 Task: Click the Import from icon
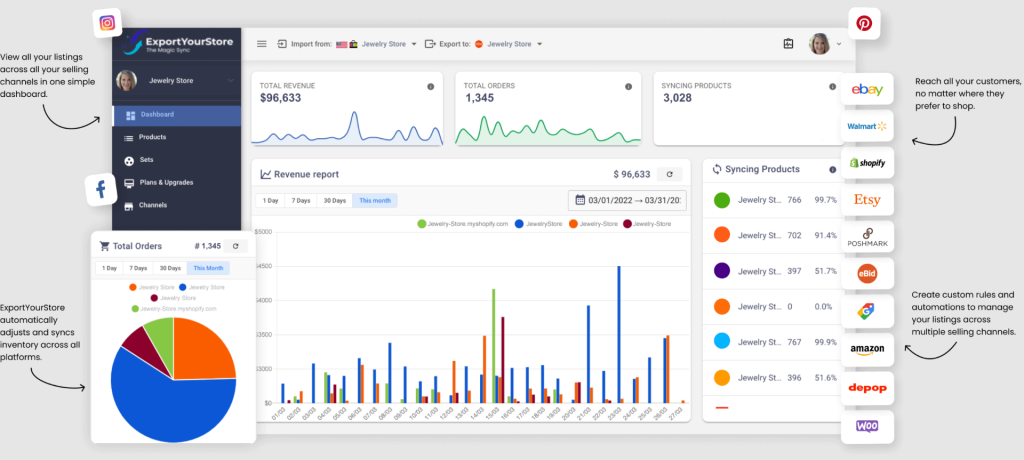(281, 44)
